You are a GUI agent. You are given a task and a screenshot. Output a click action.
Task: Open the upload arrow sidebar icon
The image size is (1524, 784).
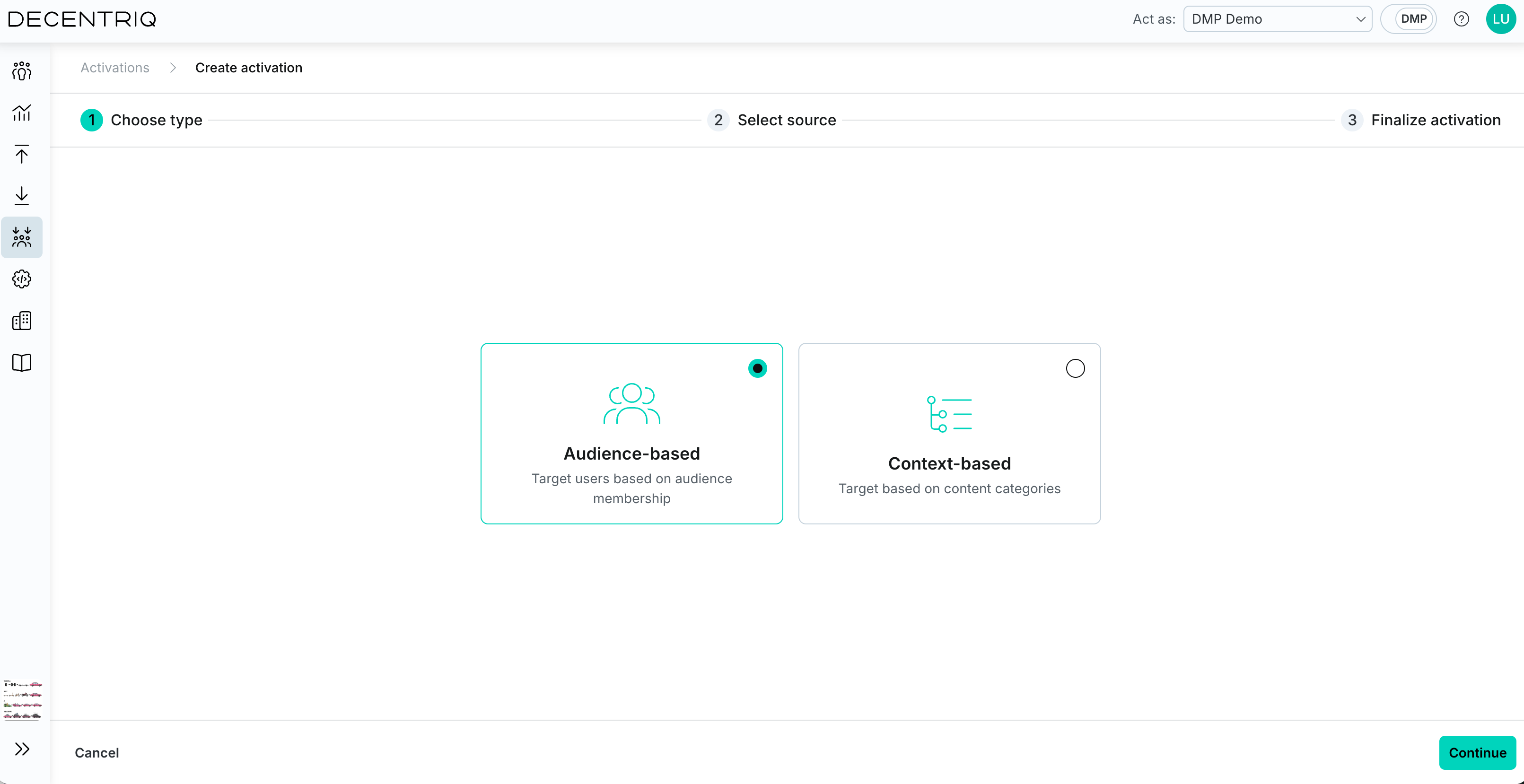click(x=22, y=154)
